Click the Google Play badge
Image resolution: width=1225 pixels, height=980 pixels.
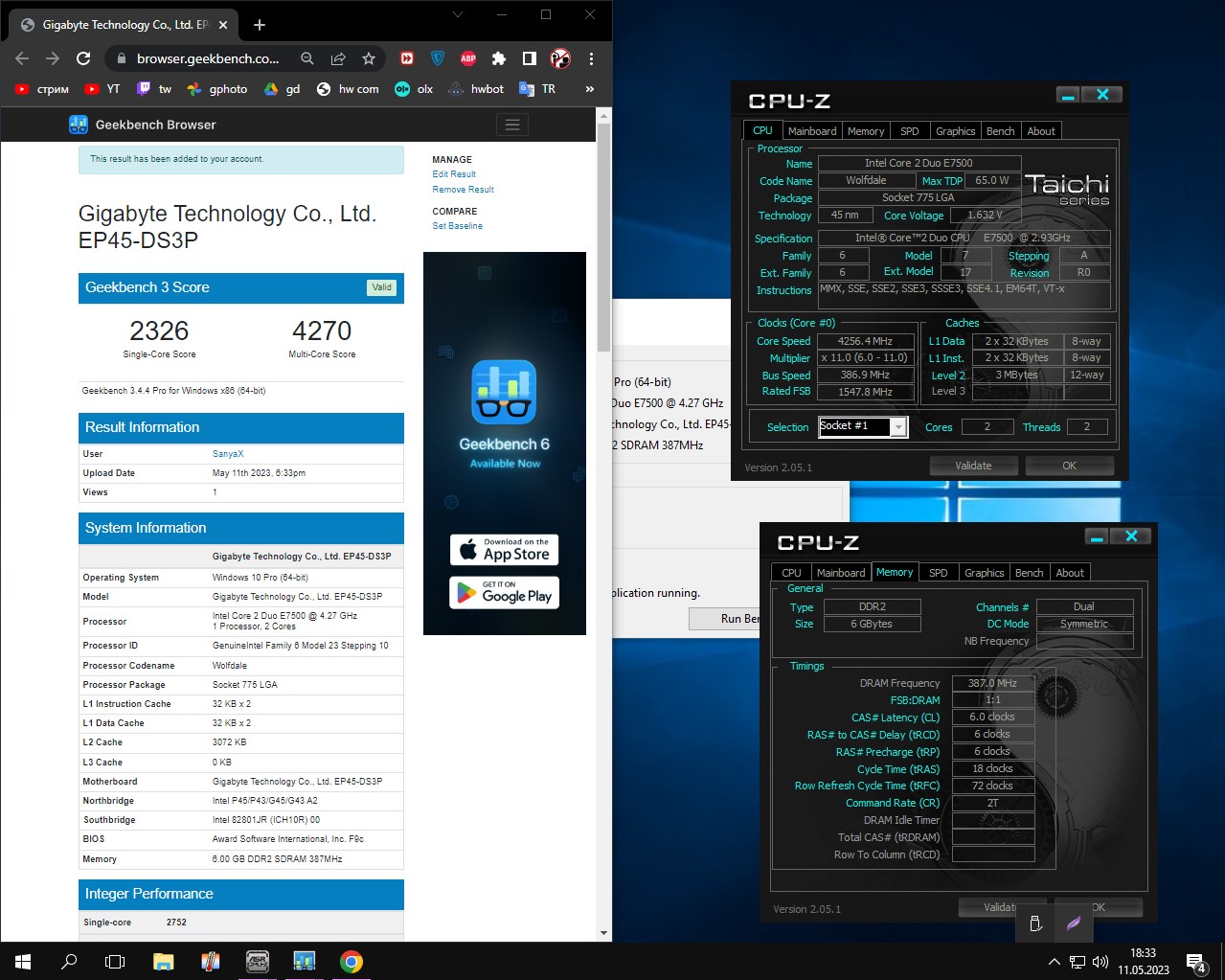504,592
